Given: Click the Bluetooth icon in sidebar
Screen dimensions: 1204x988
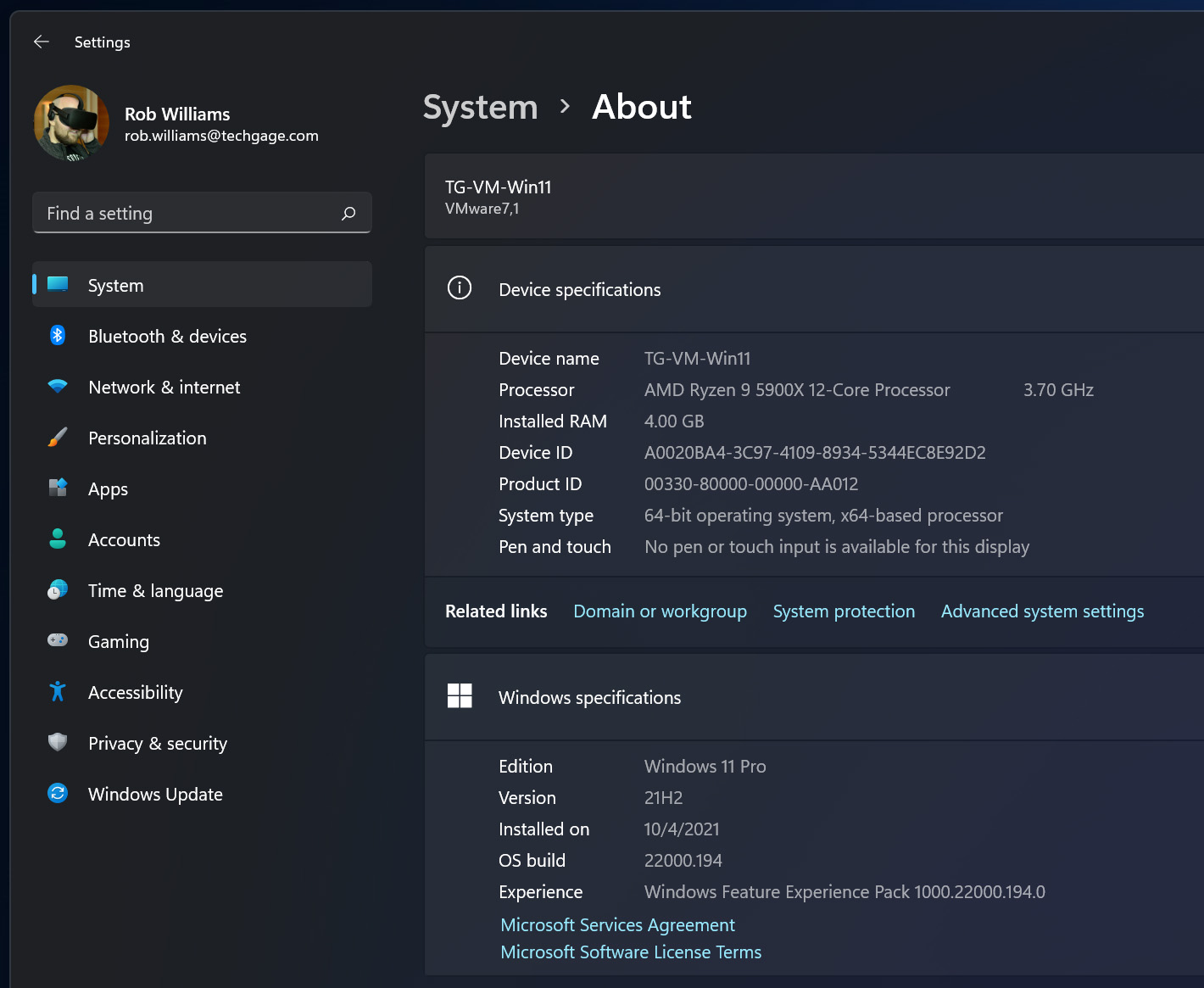Looking at the screenshot, I should [x=58, y=336].
